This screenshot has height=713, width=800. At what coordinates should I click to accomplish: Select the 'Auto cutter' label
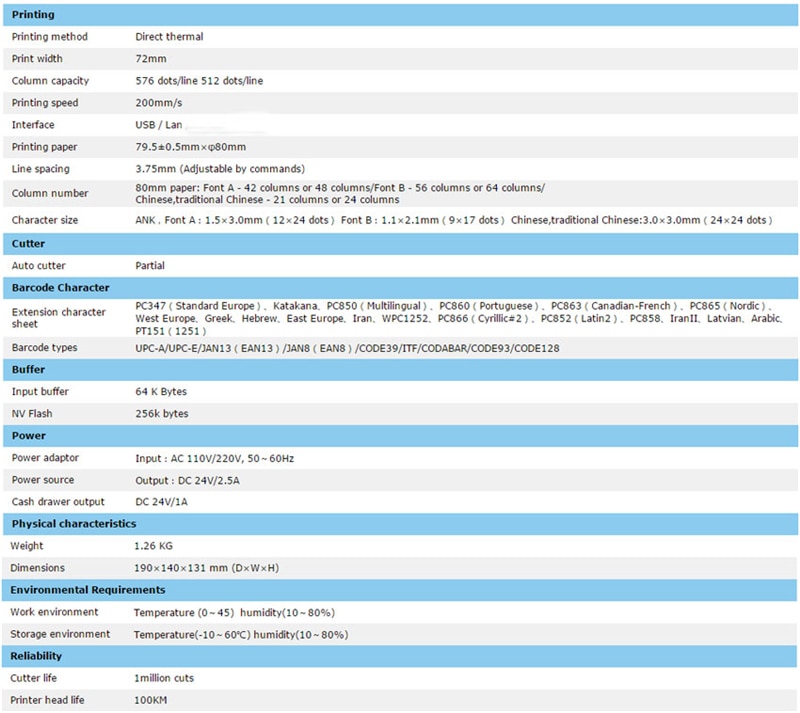click(38, 265)
